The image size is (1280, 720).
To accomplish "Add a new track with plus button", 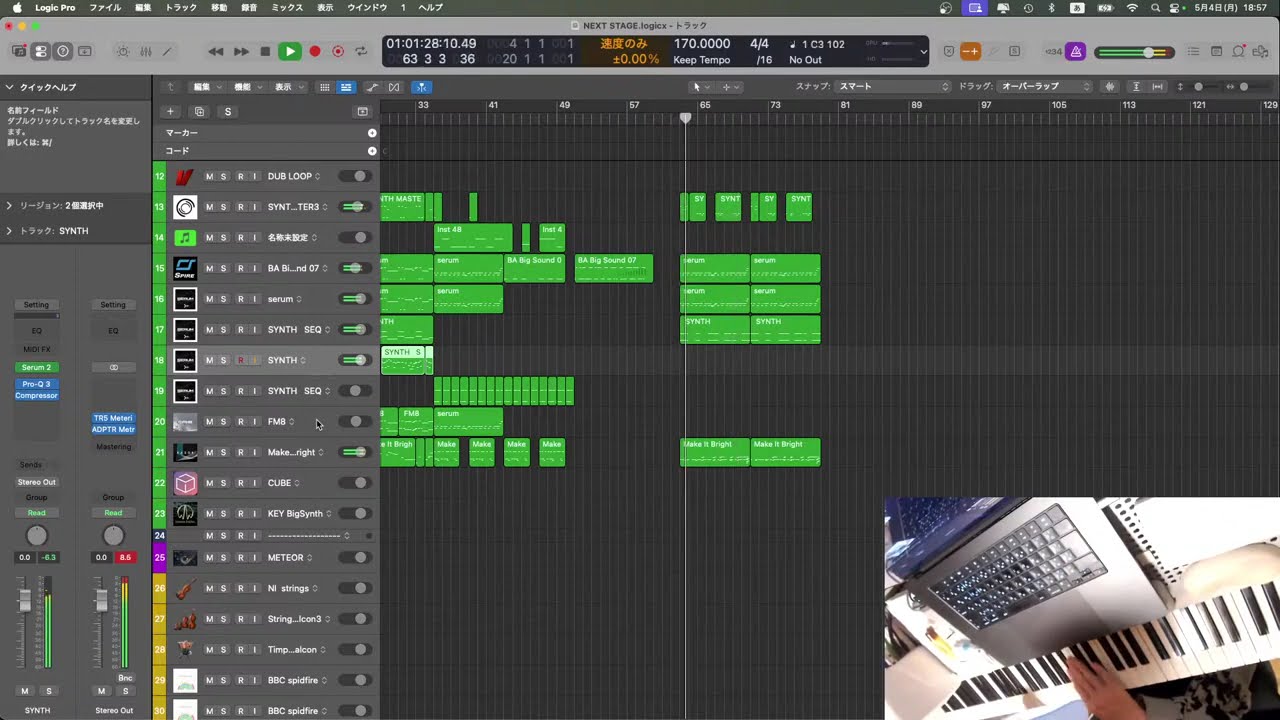I will pyautogui.click(x=170, y=111).
